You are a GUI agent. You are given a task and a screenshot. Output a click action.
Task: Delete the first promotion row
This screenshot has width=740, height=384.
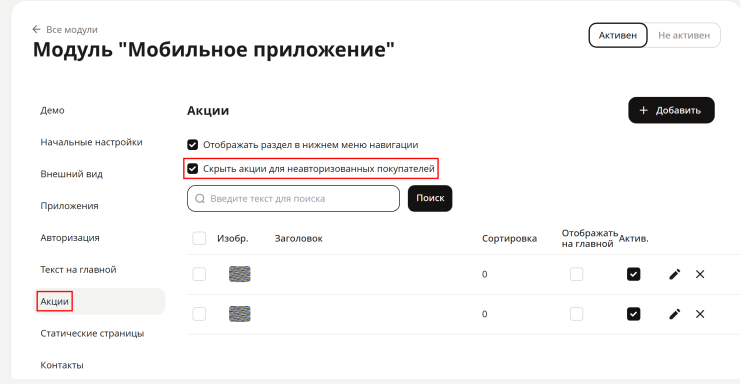(x=700, y=274)
